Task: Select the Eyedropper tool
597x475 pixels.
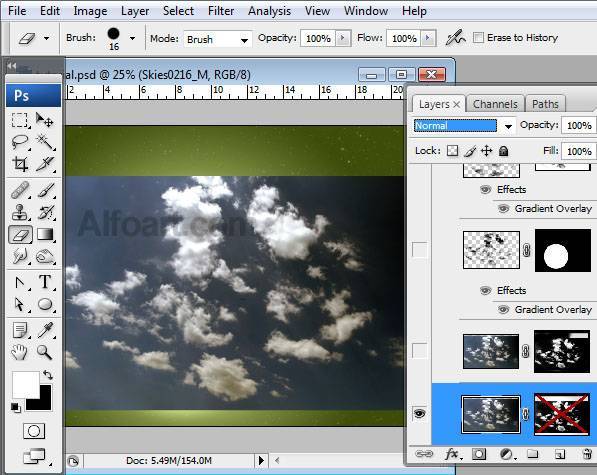Action: tap(45, 330)
